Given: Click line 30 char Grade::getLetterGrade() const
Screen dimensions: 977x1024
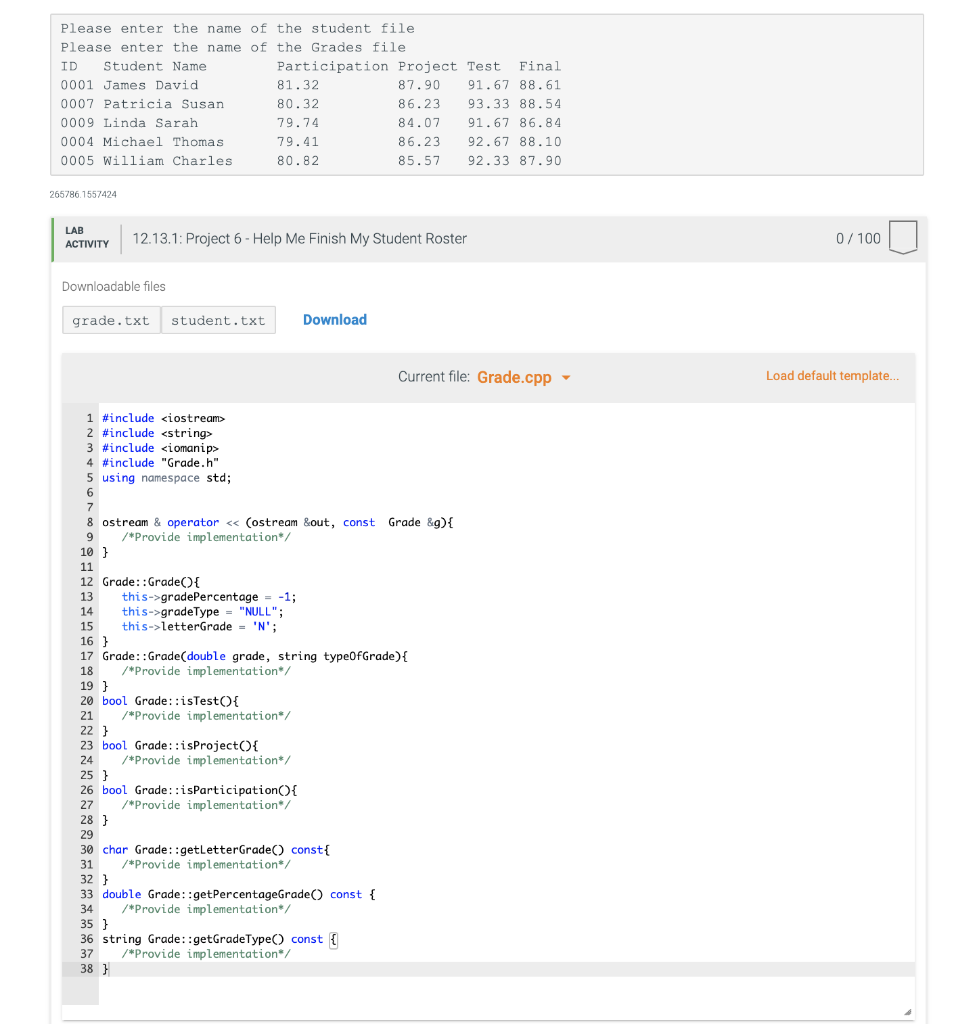Looking at the screenshot, I should [x=216, y=849].
